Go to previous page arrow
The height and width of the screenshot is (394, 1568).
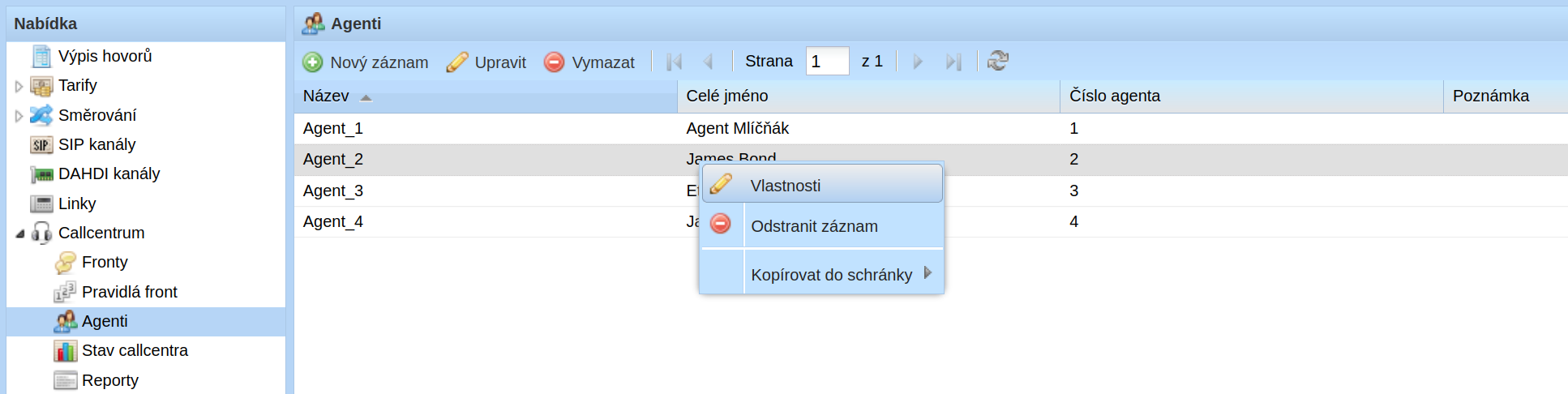pos(708,62)
